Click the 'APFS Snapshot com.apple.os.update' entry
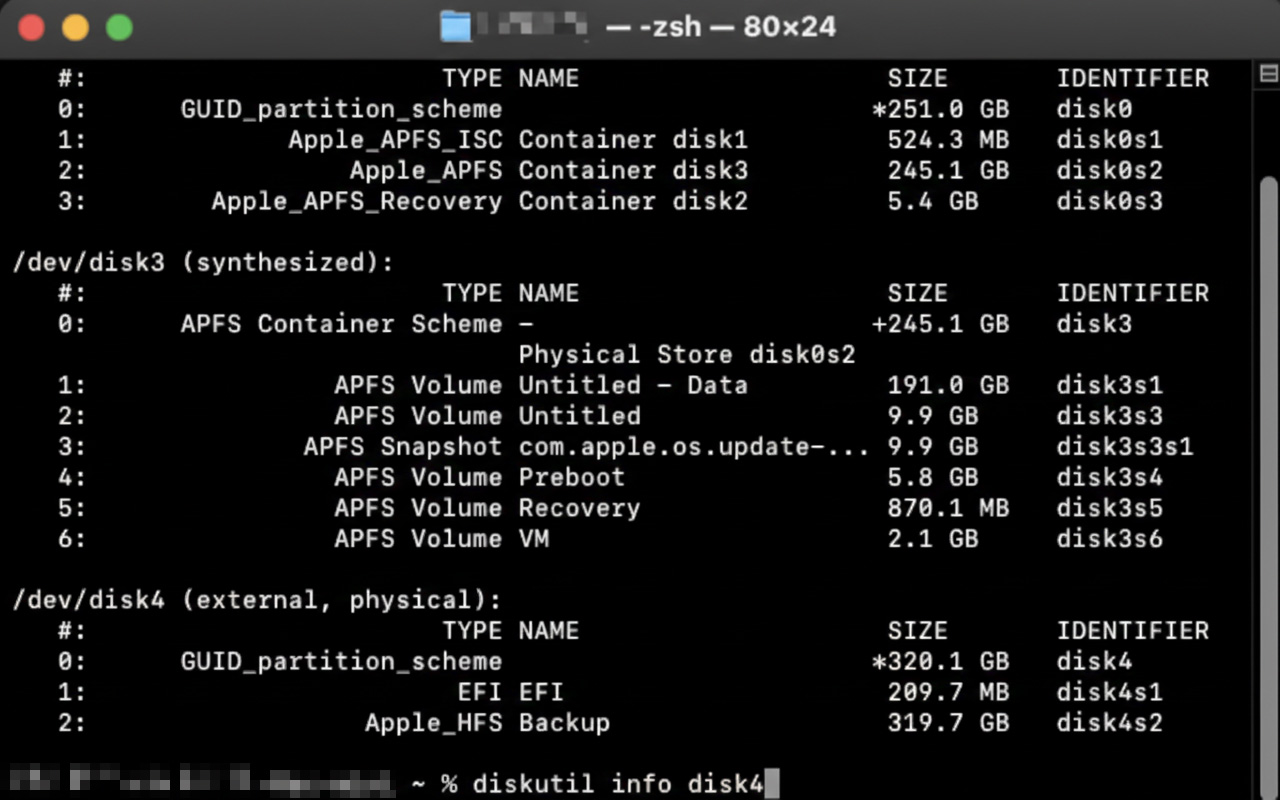This screenshot has height=800, width=1280. 580,447
